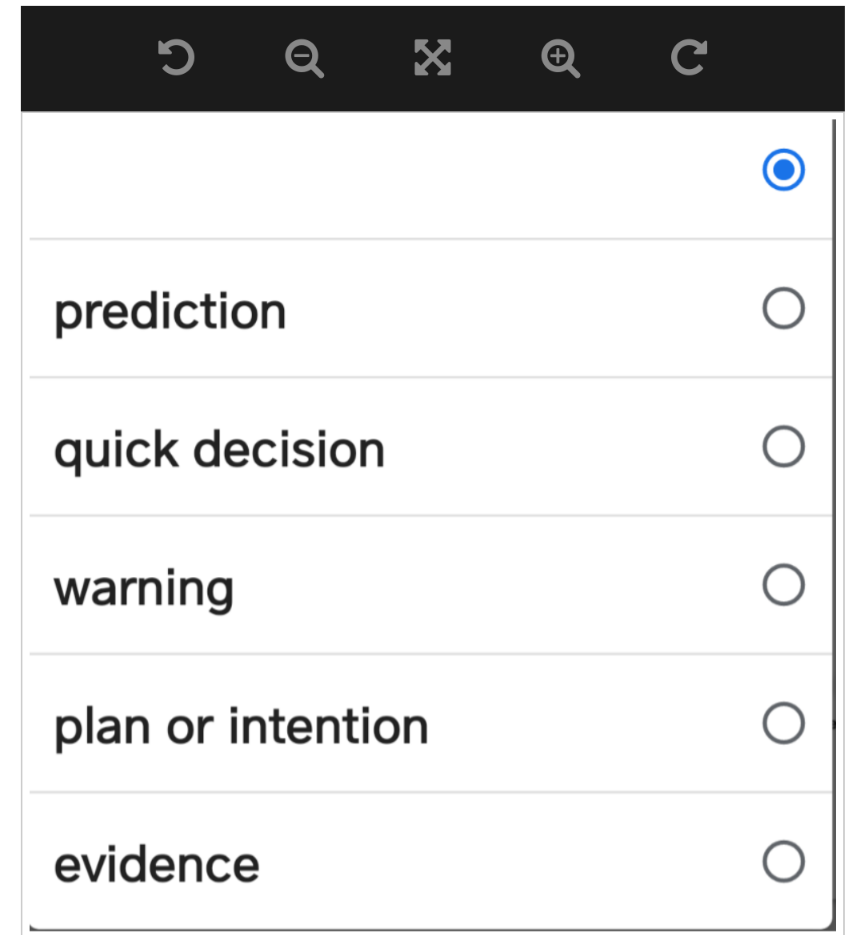Pick the radio button for 'warning'

783,585
